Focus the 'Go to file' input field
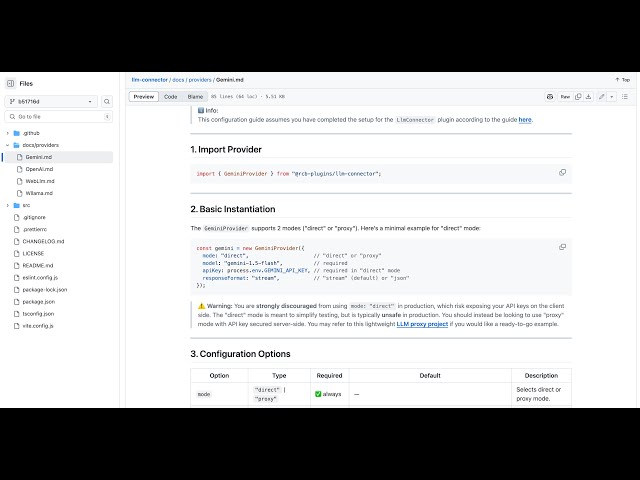This screenshot has width=640, height=480. click(59, 117)
